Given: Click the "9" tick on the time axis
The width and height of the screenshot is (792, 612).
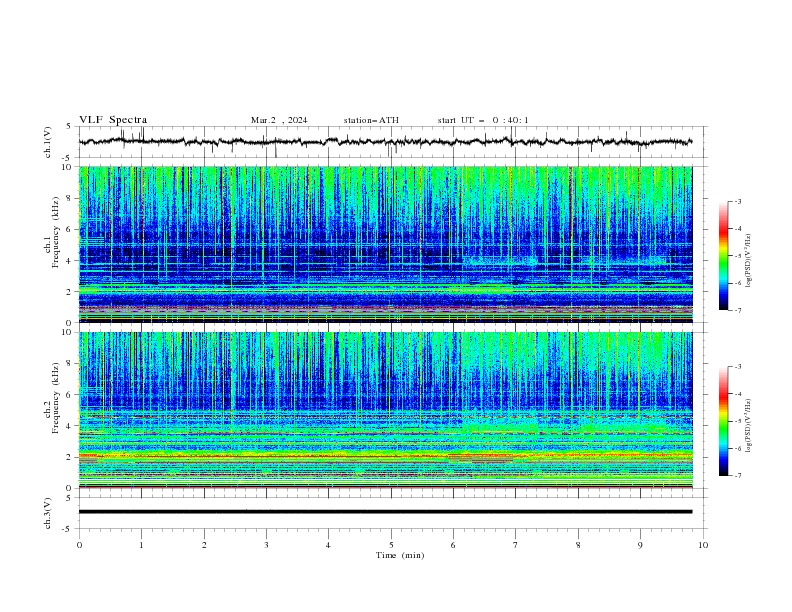Looking at the screenshot, I should coord(640,545).
